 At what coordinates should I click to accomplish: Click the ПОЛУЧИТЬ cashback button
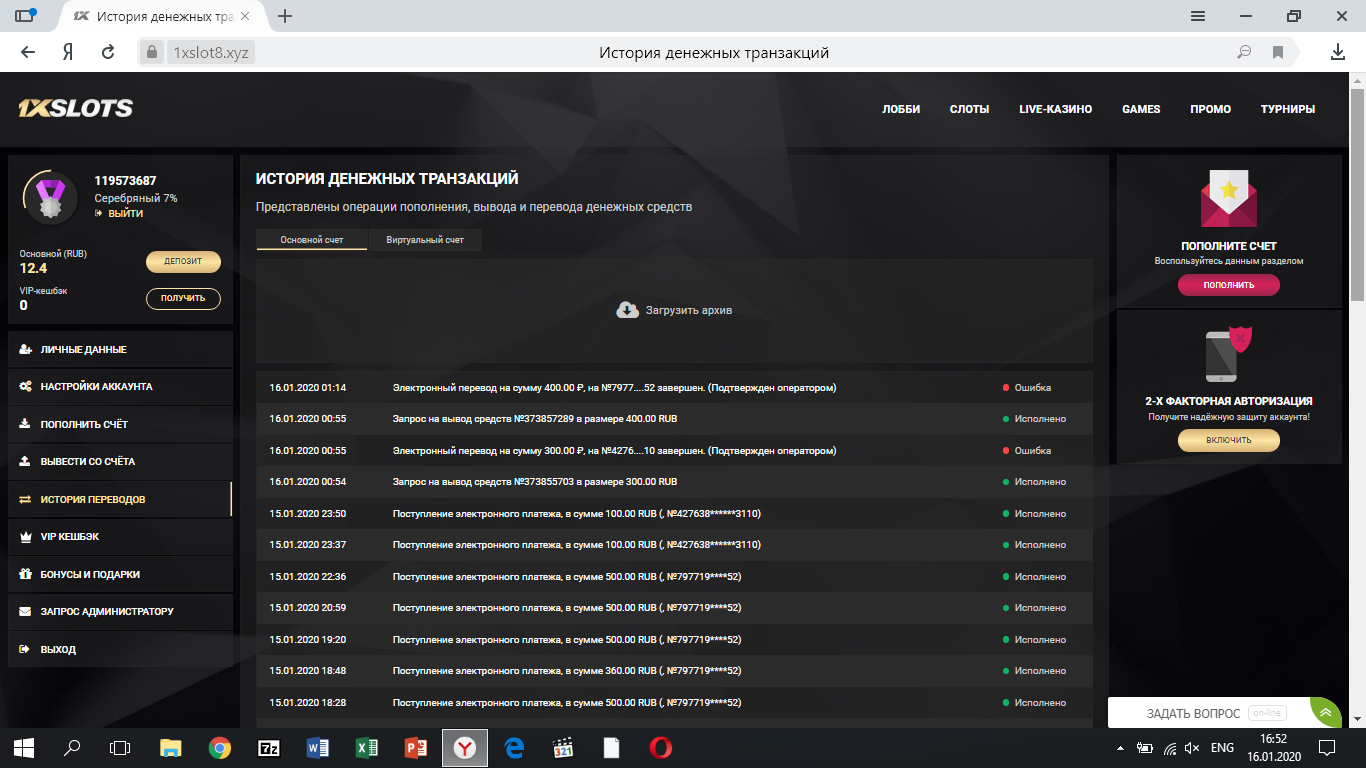click(183, 298)
